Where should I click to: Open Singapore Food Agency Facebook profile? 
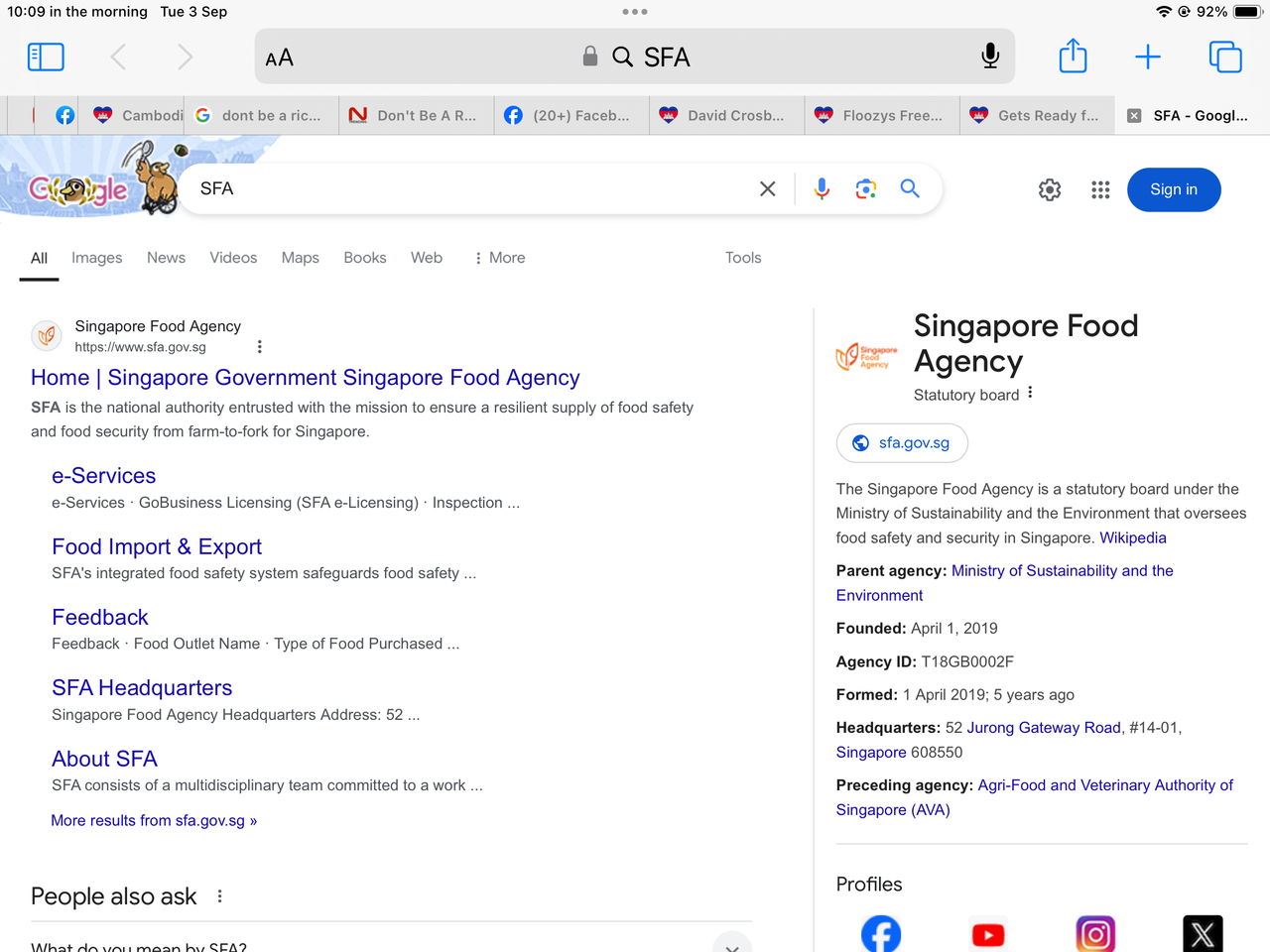(881, 934)
